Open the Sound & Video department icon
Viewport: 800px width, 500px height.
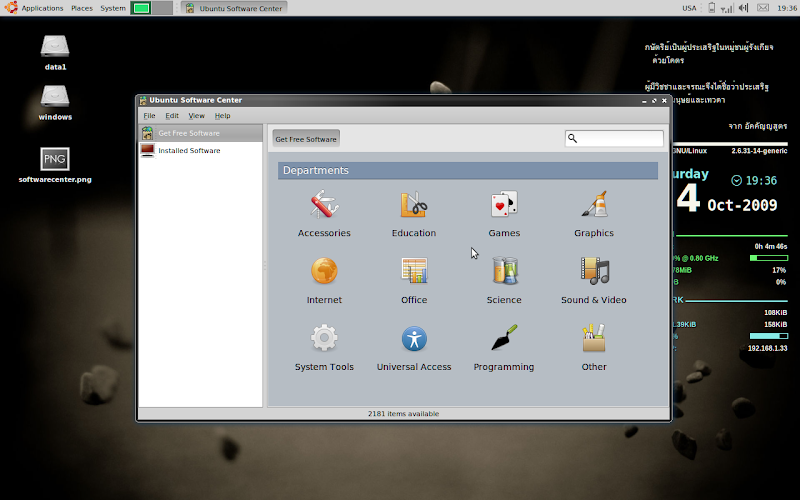(594, 271)
